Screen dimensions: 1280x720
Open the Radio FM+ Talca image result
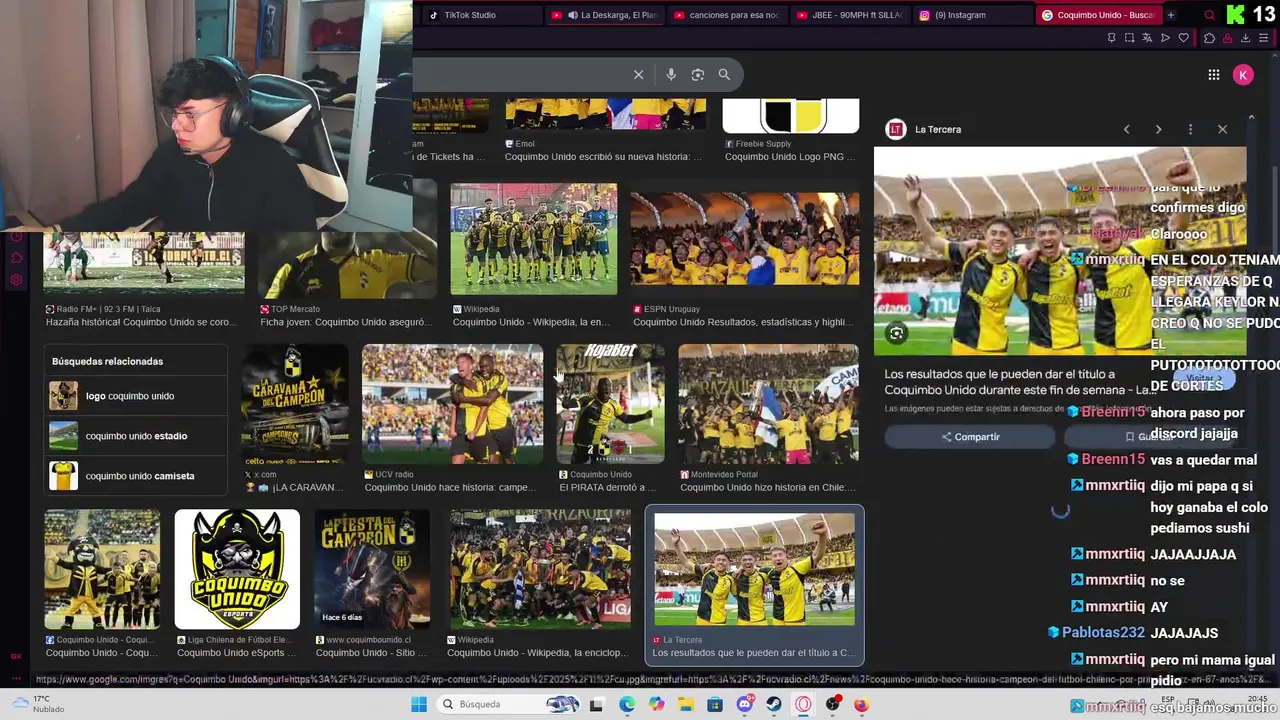144,262
